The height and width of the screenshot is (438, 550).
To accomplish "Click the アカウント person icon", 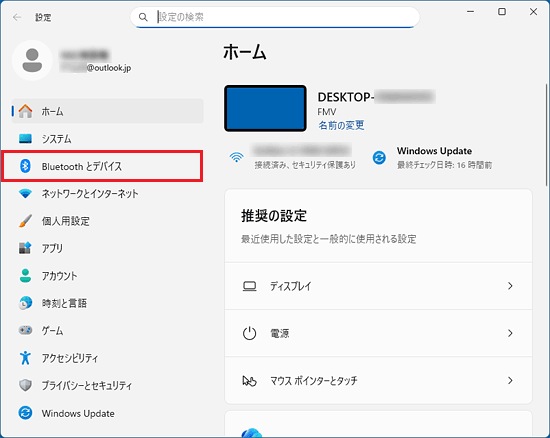I will click(x=25, y=275).
